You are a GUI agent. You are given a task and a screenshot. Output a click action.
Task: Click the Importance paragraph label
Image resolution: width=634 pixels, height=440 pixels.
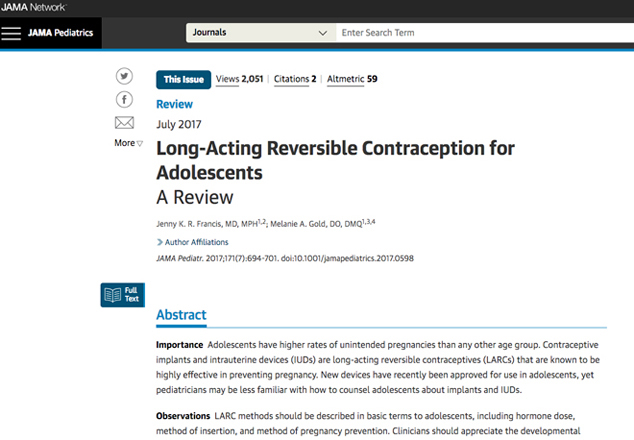tap(180, 345)
